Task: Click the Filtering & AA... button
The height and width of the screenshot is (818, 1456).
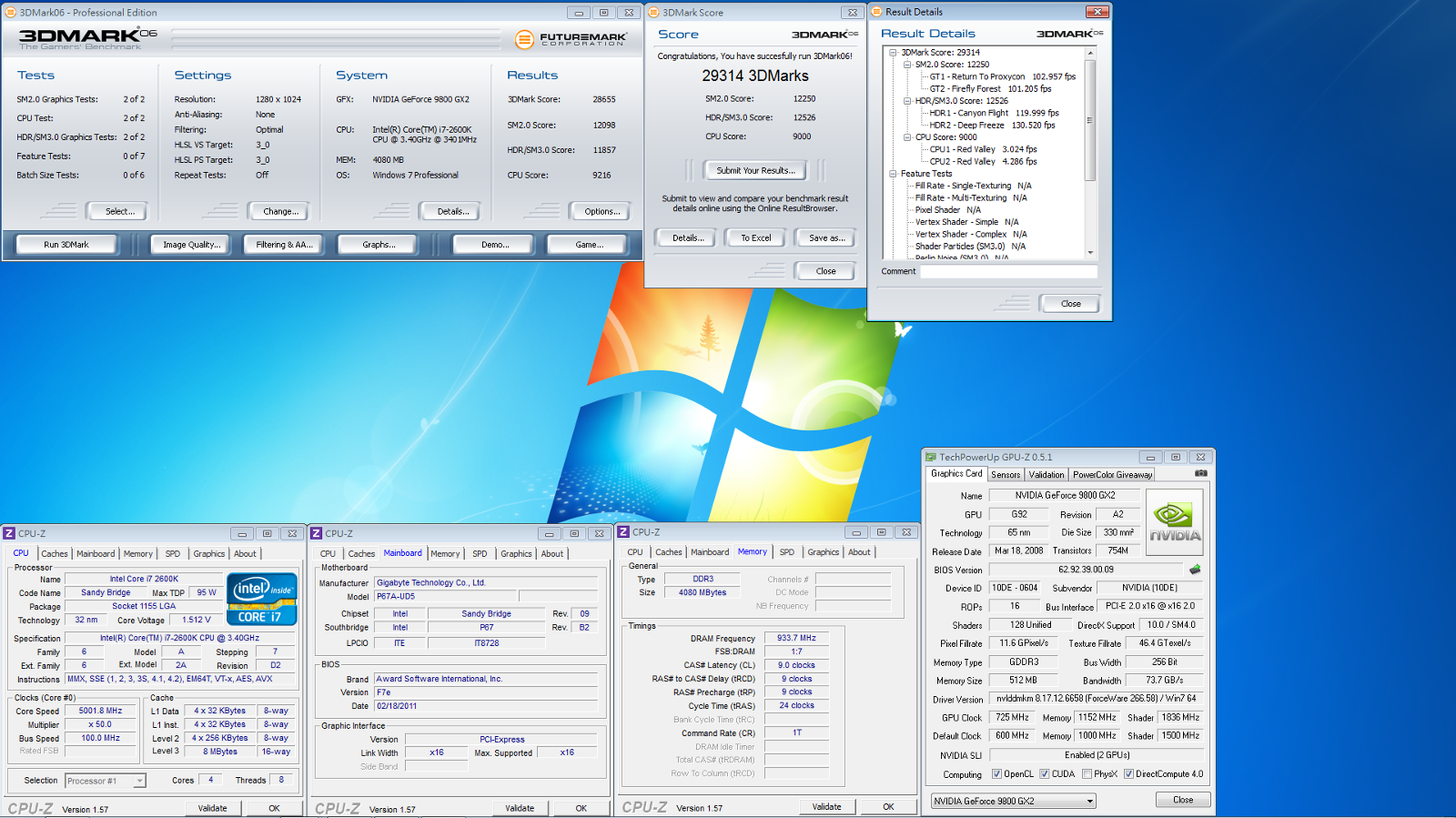Action: [x=284, y=245]
